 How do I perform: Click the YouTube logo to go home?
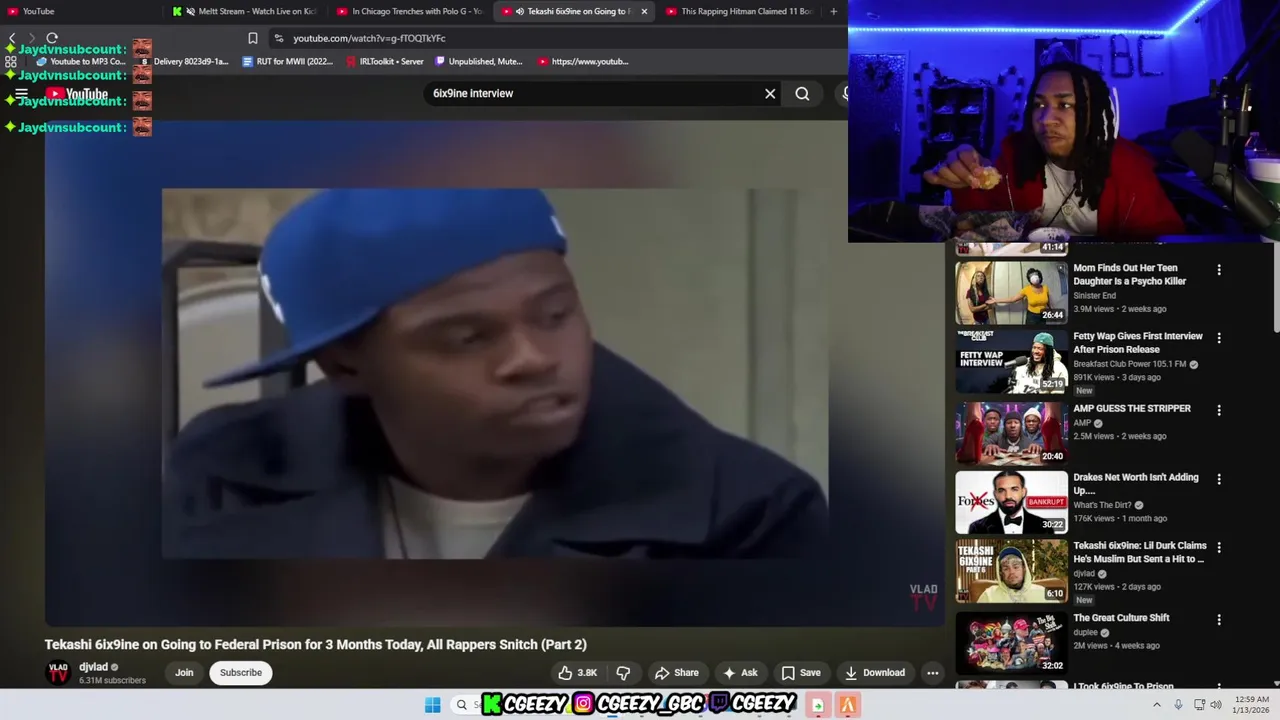(77, 94)
